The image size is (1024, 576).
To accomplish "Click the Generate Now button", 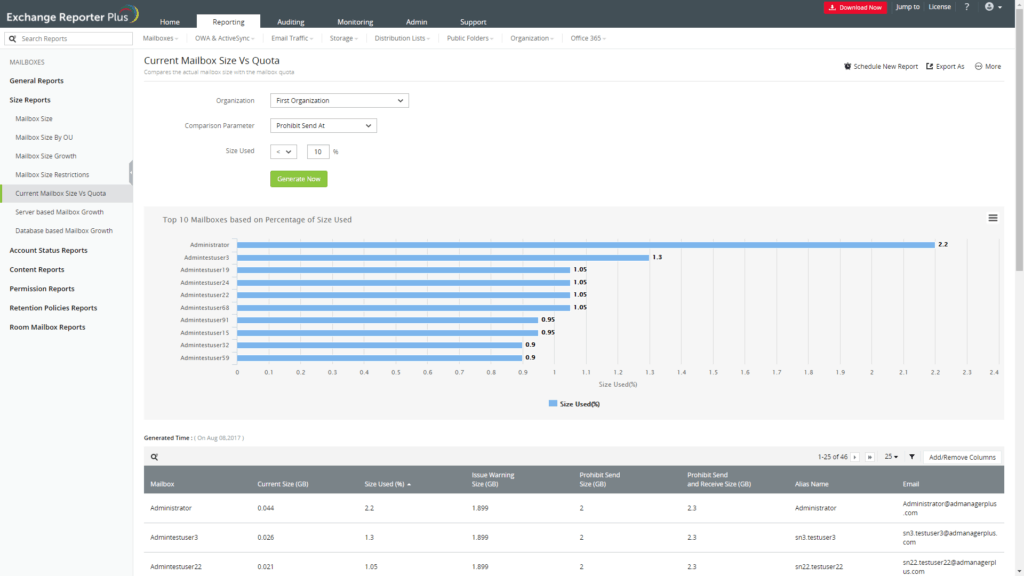I will (298, 179).
